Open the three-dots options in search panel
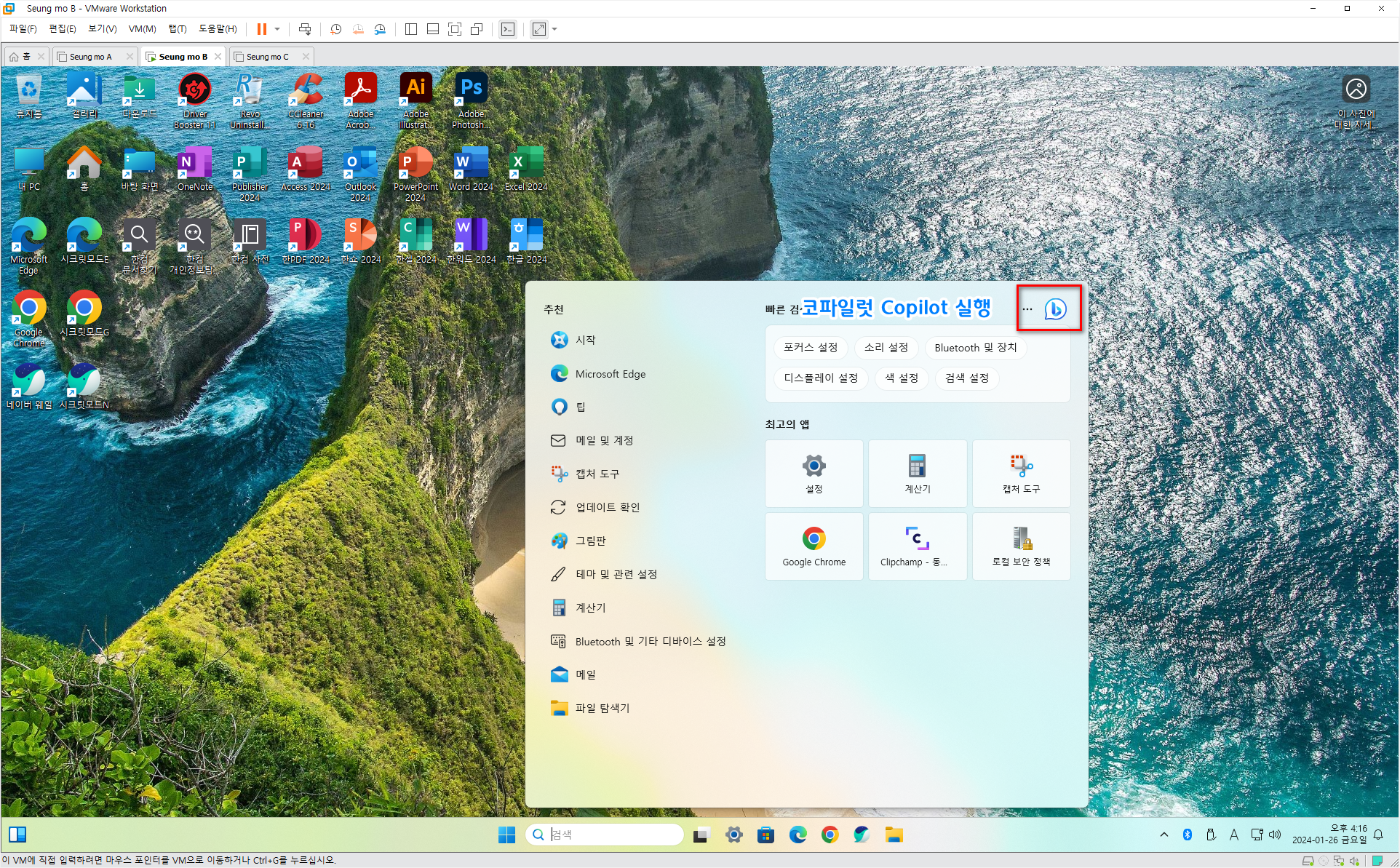The height and width of the screenshot is (868, 1400). [x=1027, y=309]
